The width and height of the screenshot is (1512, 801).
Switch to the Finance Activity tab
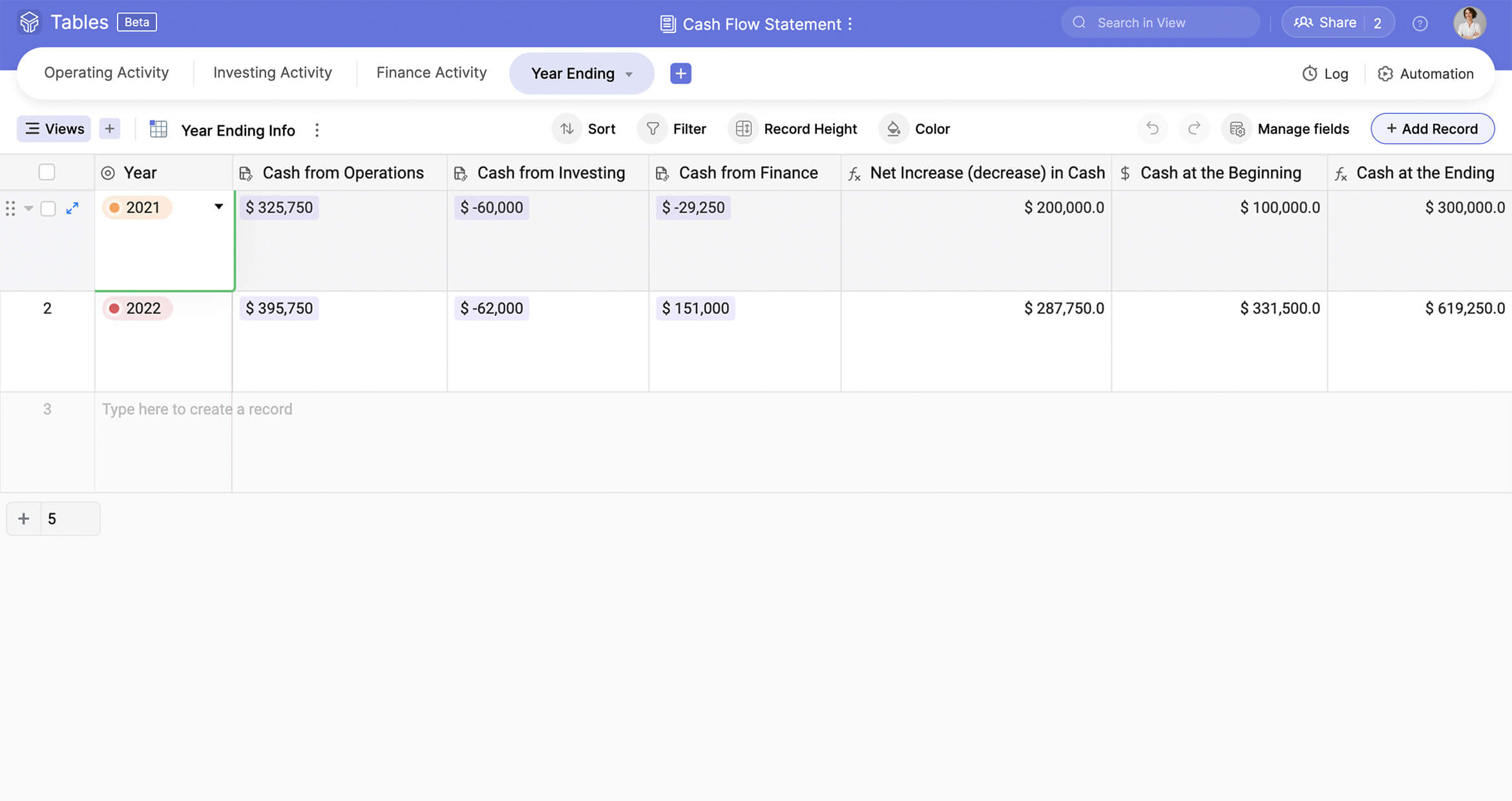432,72
